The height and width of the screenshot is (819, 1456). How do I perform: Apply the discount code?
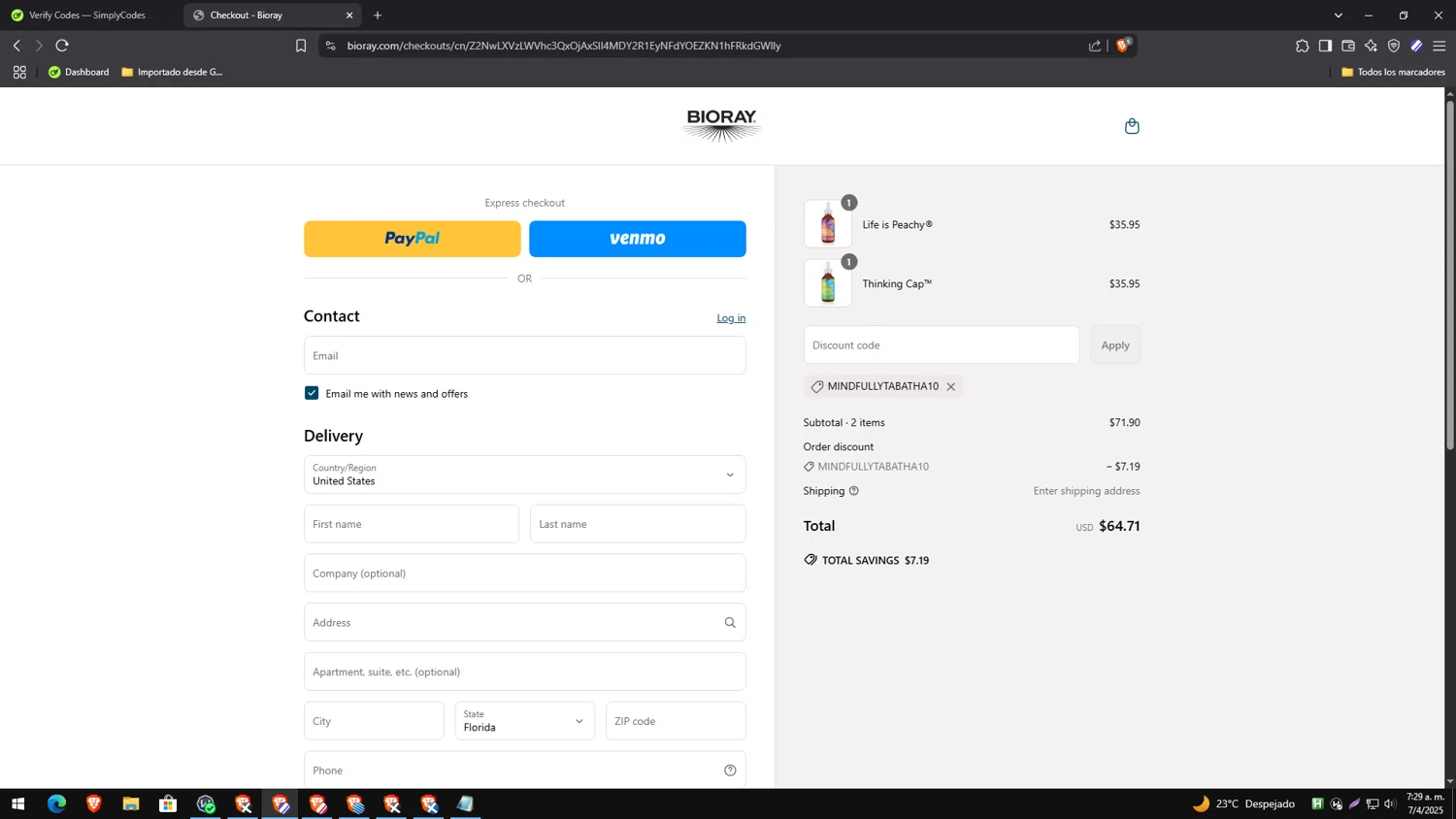tap(1115, 345)
